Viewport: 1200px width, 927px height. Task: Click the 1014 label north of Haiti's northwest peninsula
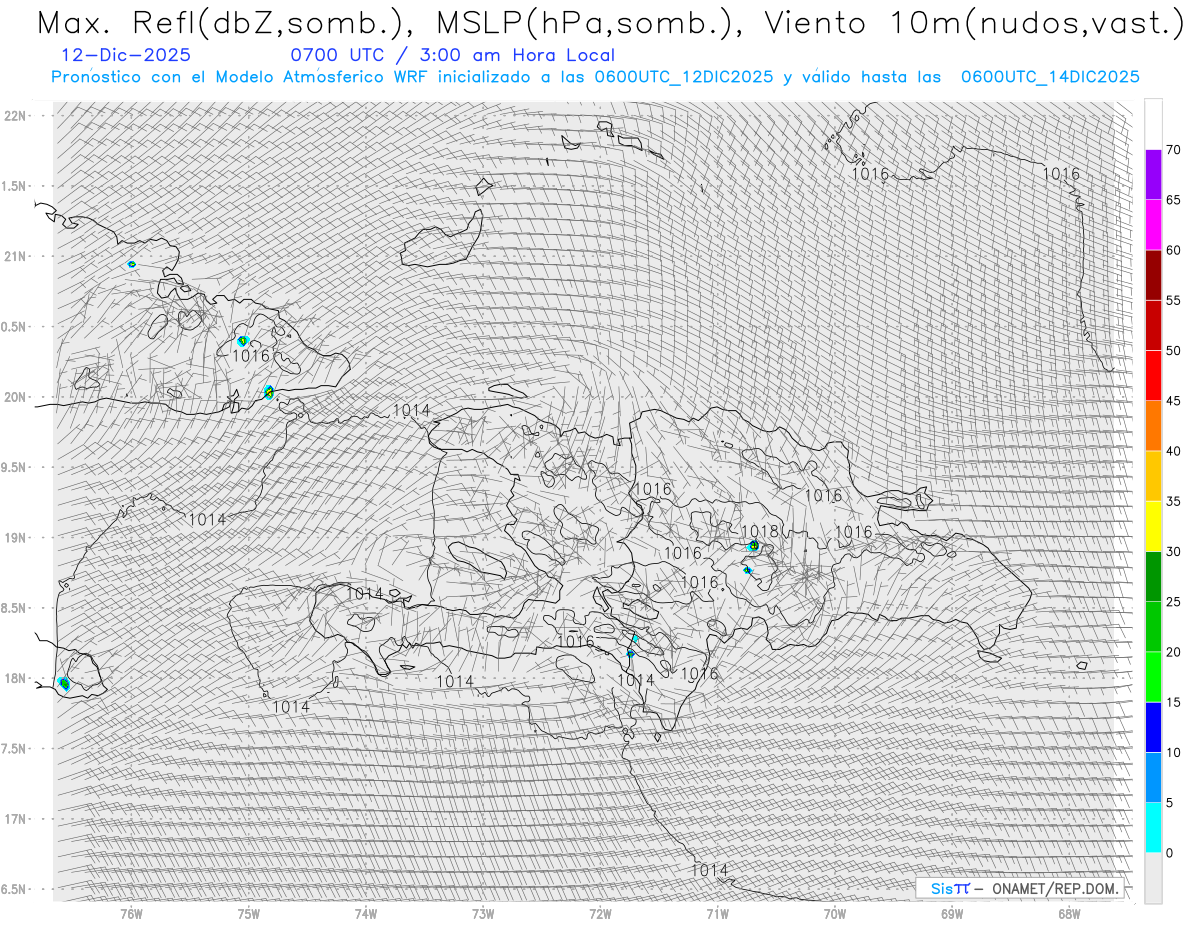[411, 410]
